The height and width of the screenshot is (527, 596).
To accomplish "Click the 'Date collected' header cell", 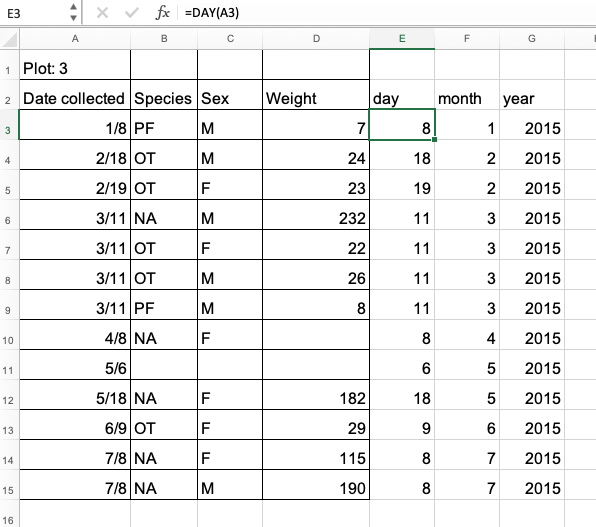I will pos(75,95).
